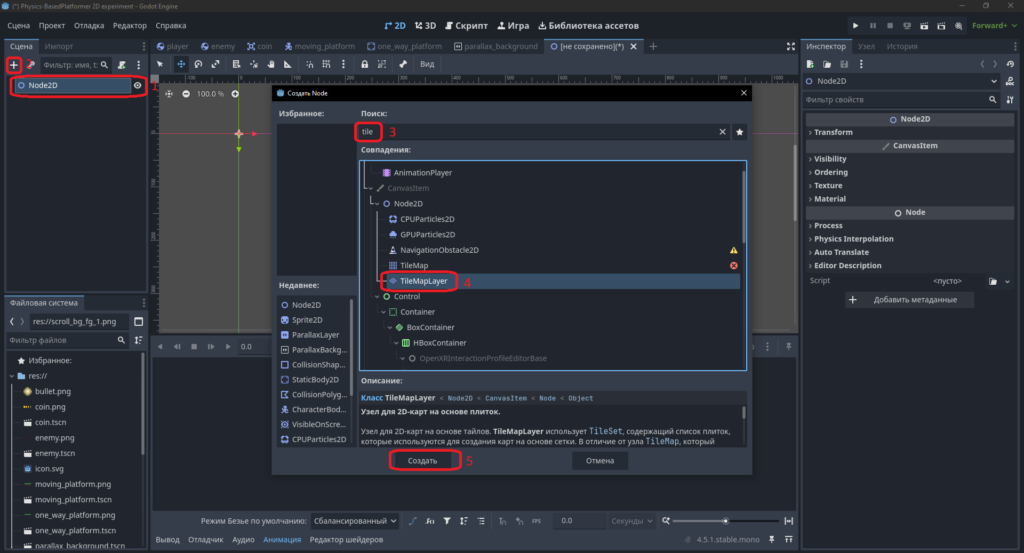Viewport: 1024px width, 553px height.
Task: Select the Rotate tool in viewport toolbar
Action: [x=199, y=64]
